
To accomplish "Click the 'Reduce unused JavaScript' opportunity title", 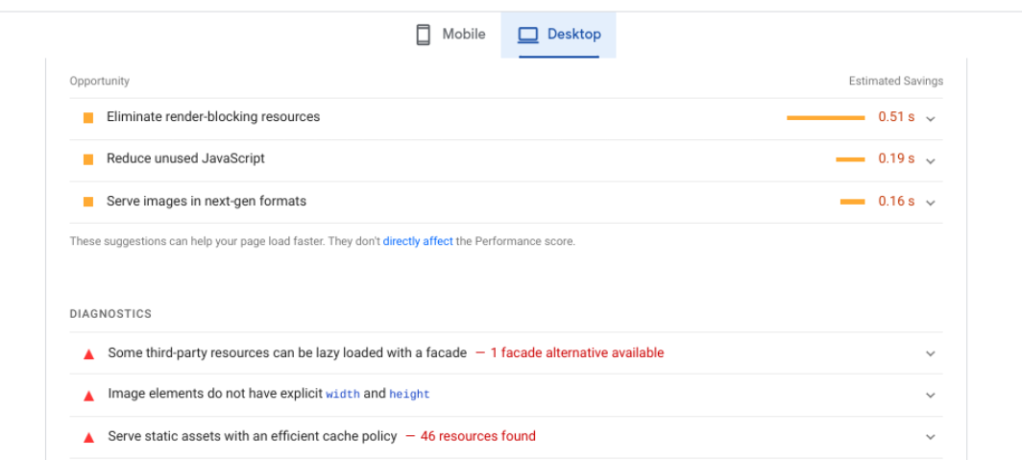I will pyautogui.click(x=186, y=159).
